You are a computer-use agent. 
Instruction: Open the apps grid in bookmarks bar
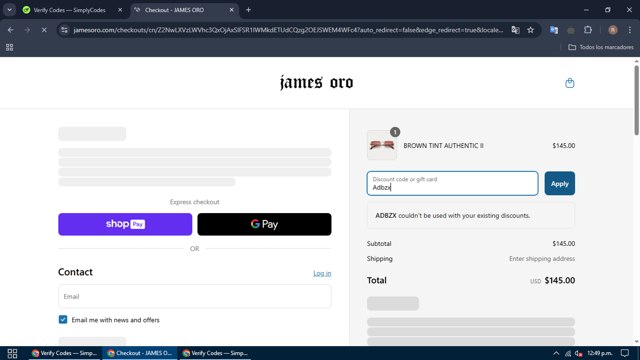(x=9, y=47)
